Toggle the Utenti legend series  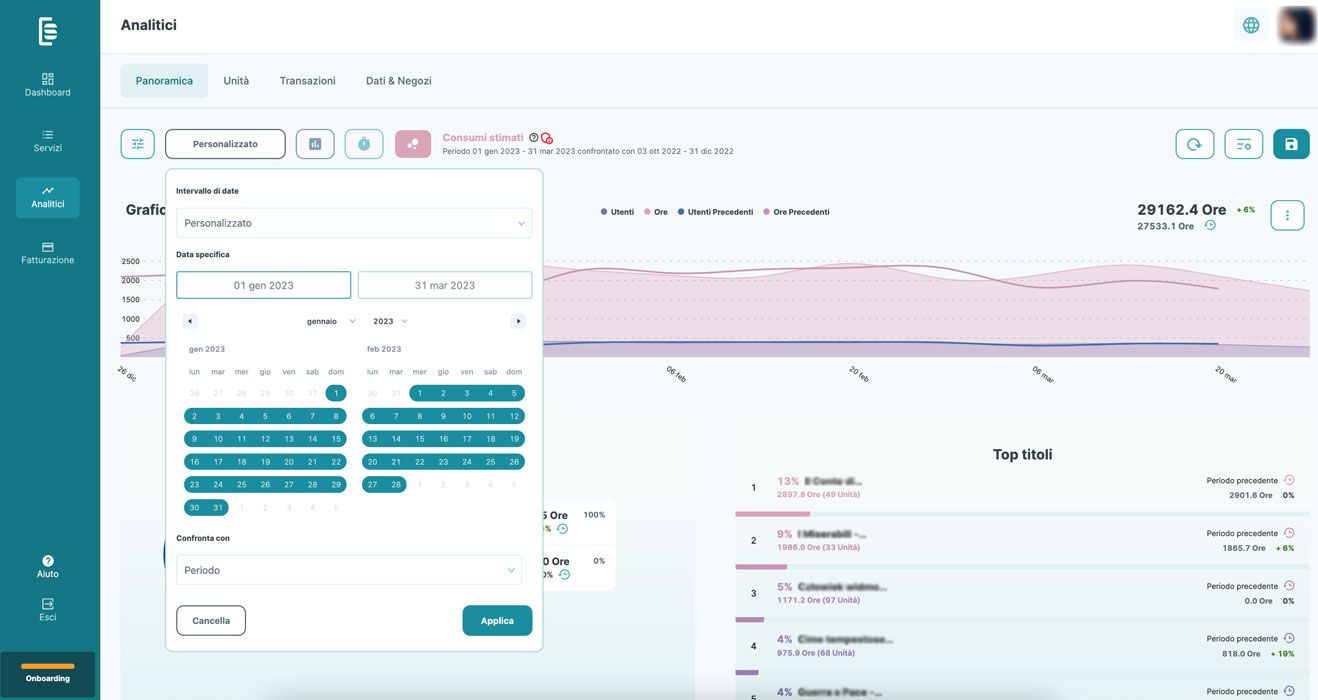click(x=617, y=212)
